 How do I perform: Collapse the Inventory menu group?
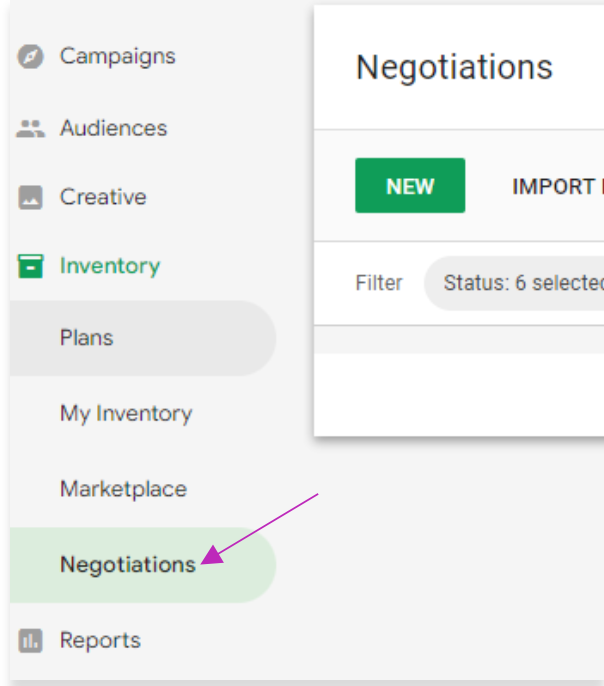click(x=110, y=266)
